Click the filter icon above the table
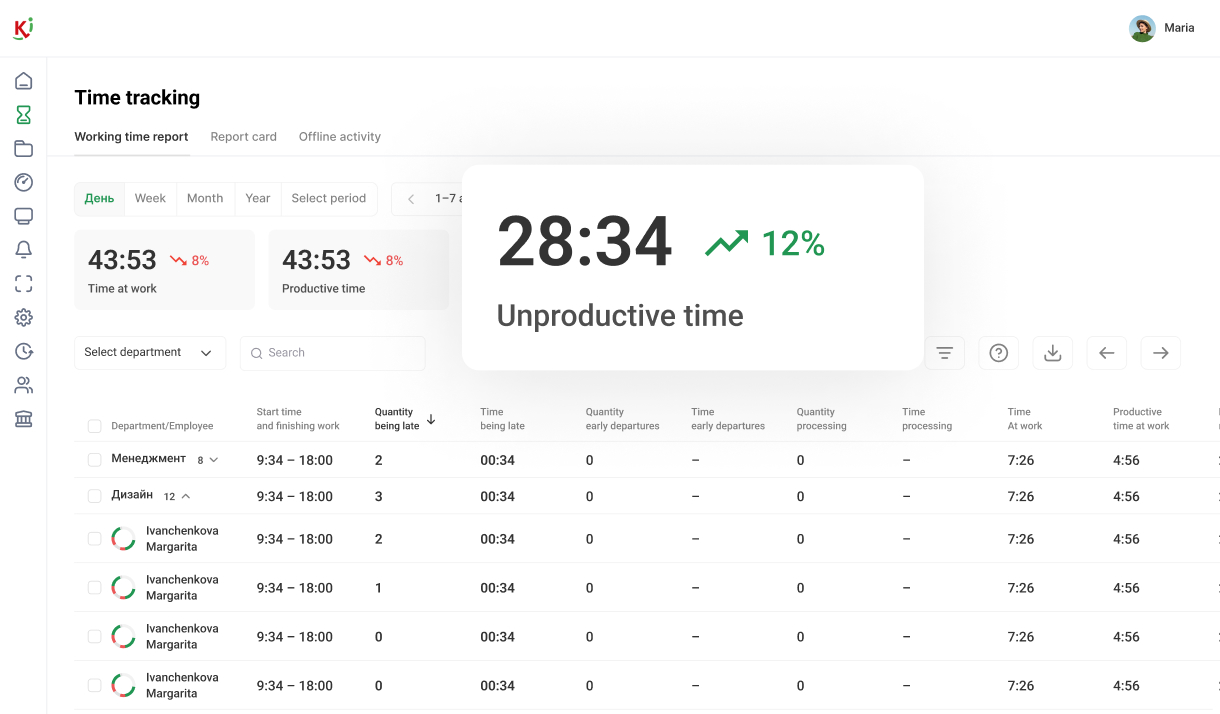The image size is (1220, 714). [x=944, y=352]
